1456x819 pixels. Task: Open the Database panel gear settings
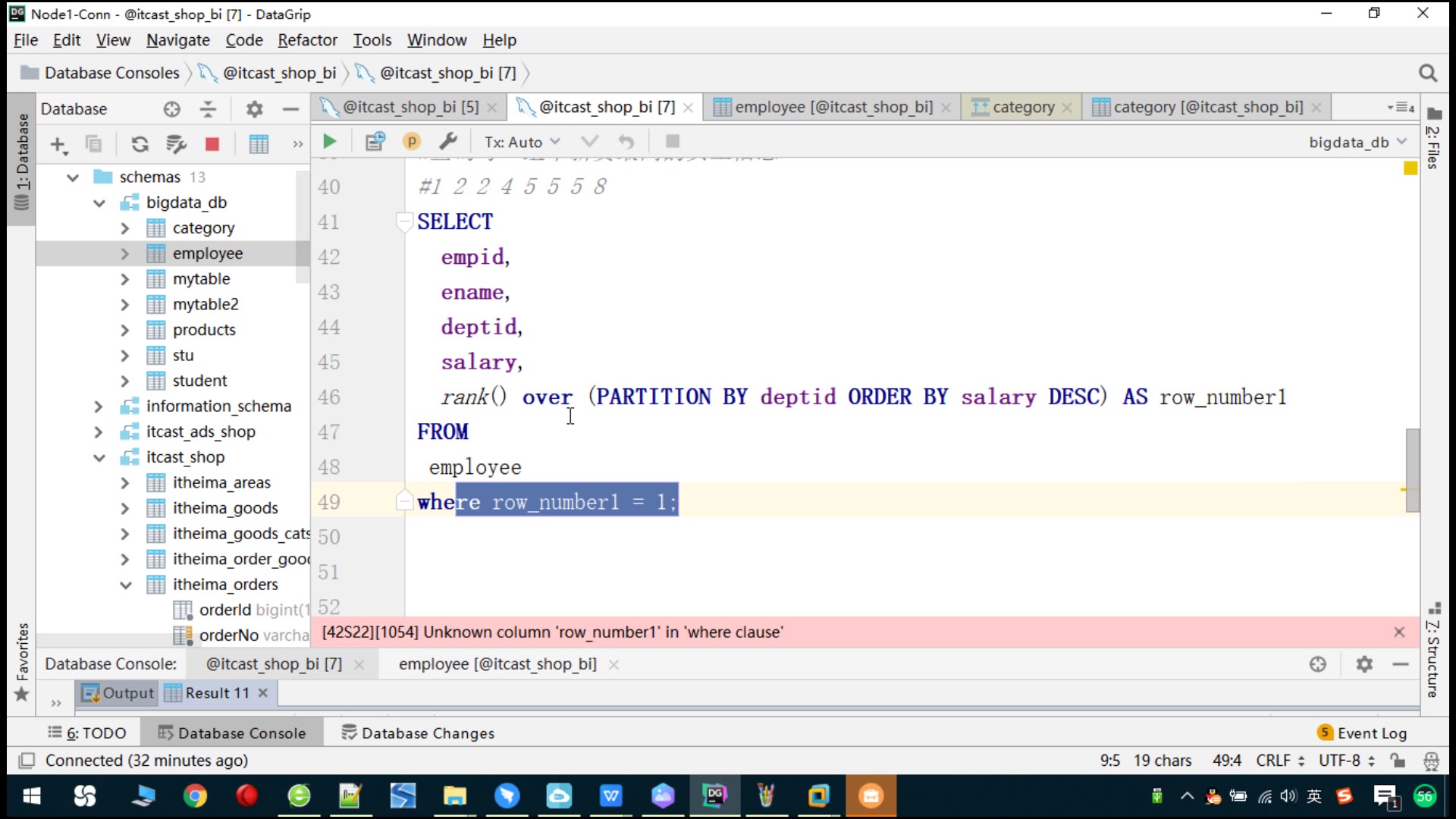click(254, 109)
